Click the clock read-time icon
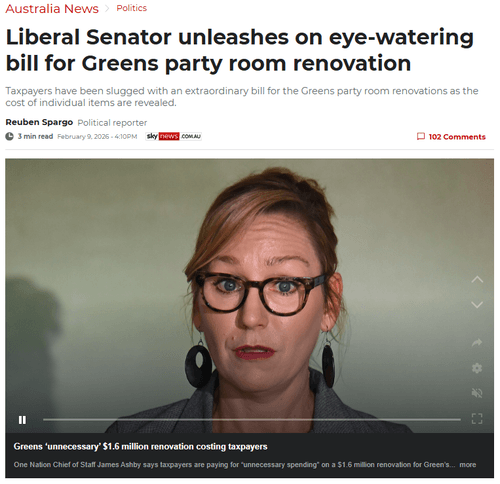 click(x=10, y=136)
